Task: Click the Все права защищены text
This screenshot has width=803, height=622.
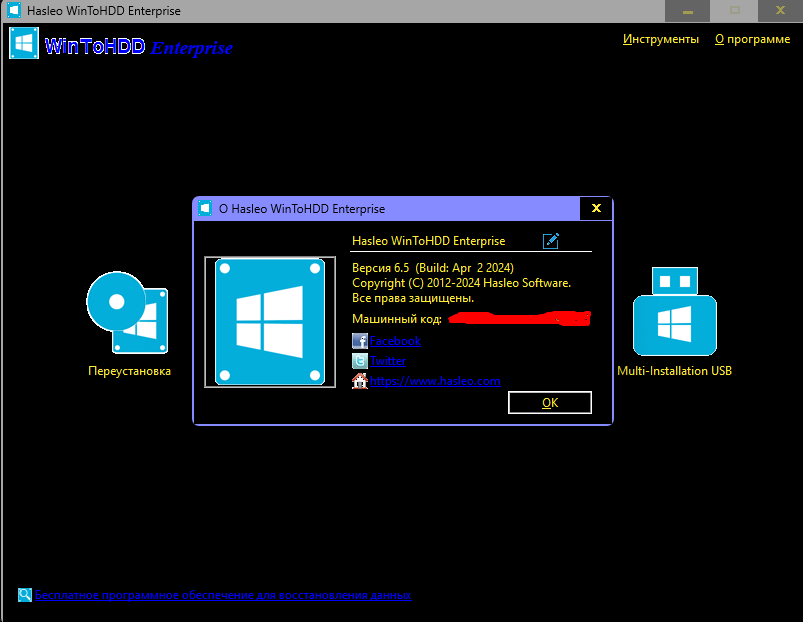Action: pos(413,298)
